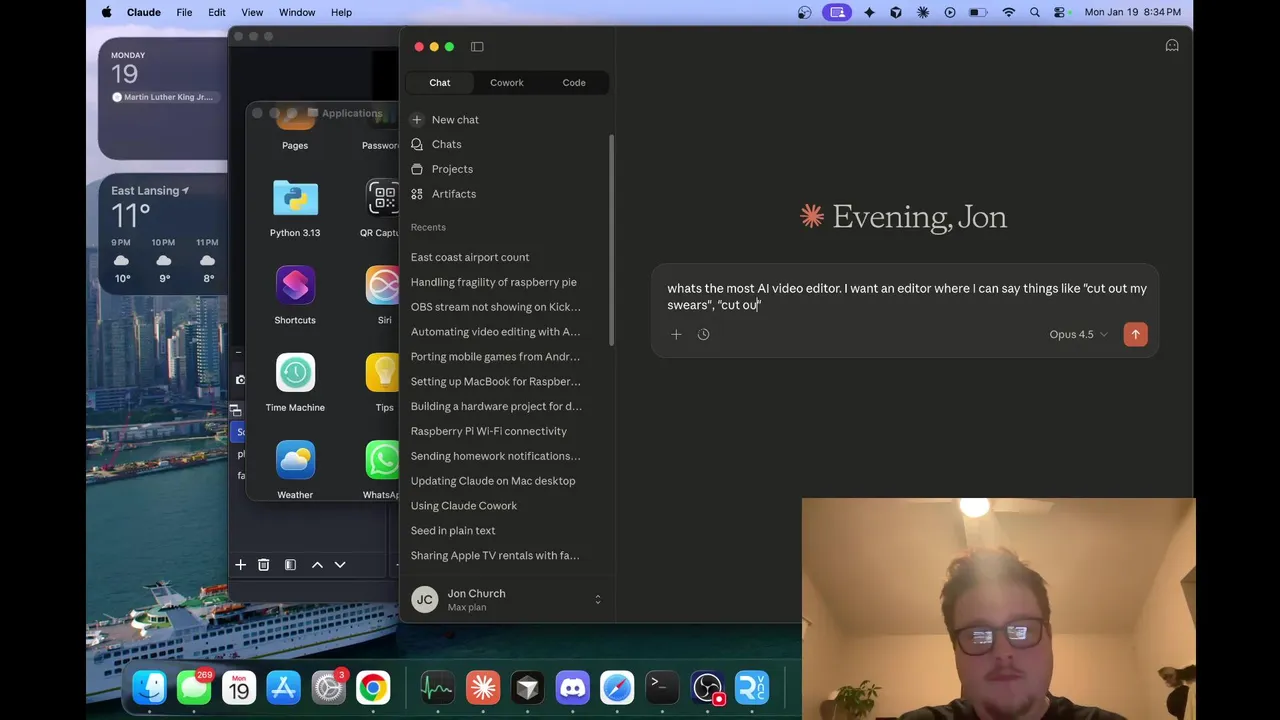
Task: Click the purple screen sharing icon in menu bar
Action: [837, 12]
